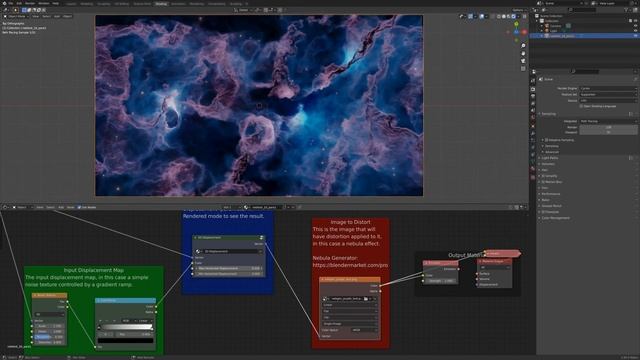
Task: Click the ColorRamp black color swatch
Action: pyautogui.click(x=126, y=340)
